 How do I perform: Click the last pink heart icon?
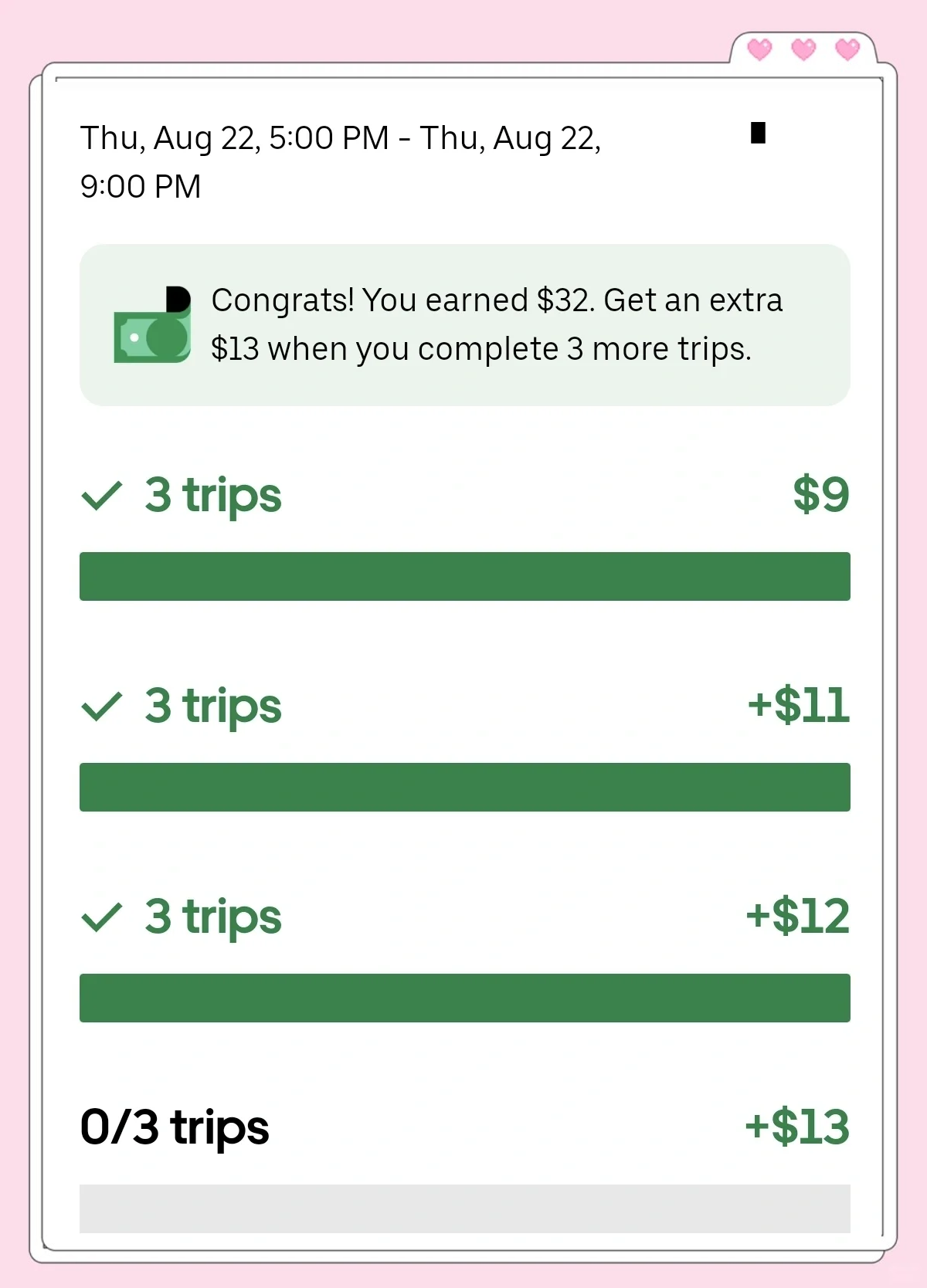click(x=848, y=49)
